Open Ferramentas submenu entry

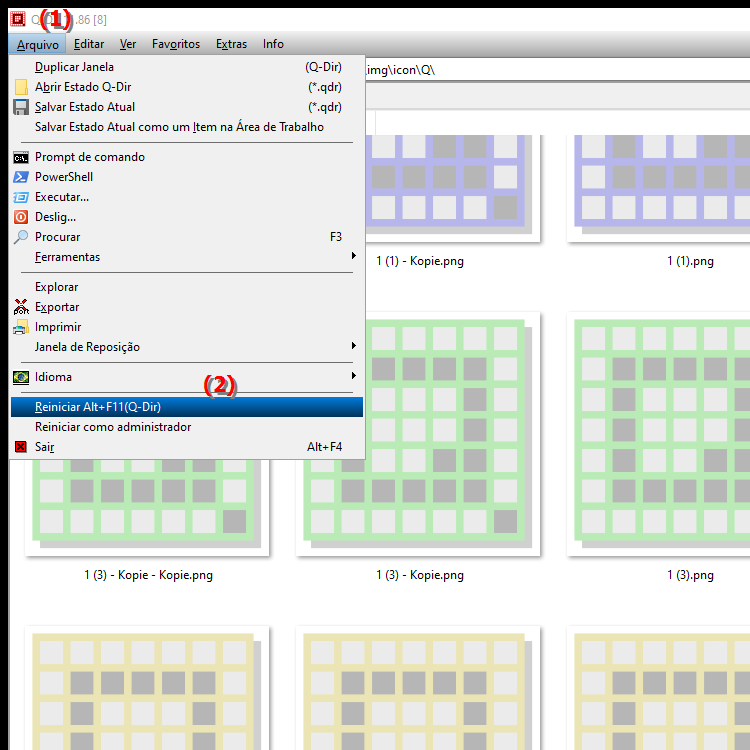pyautogui.click(x=187, y=257)
